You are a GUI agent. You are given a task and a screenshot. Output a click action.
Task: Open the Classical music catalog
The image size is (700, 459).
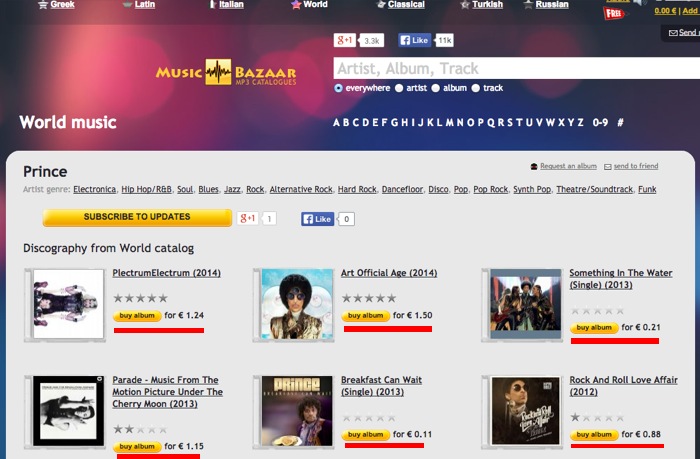pyautogui.click(x=406, y=4)
